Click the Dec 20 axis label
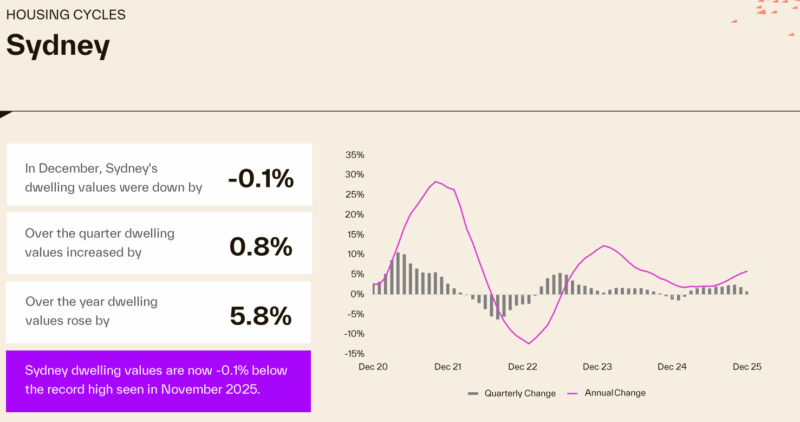 tap(374, 367)
